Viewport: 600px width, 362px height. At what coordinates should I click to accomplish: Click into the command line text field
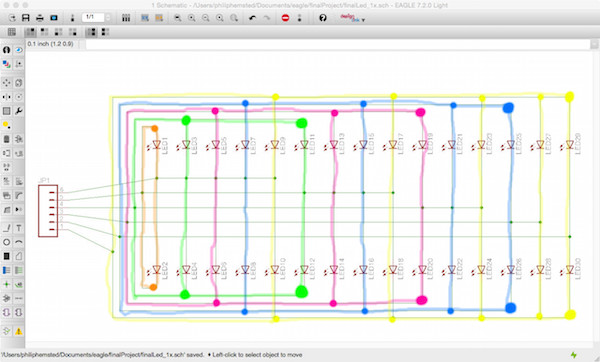[x=338, y=44]
